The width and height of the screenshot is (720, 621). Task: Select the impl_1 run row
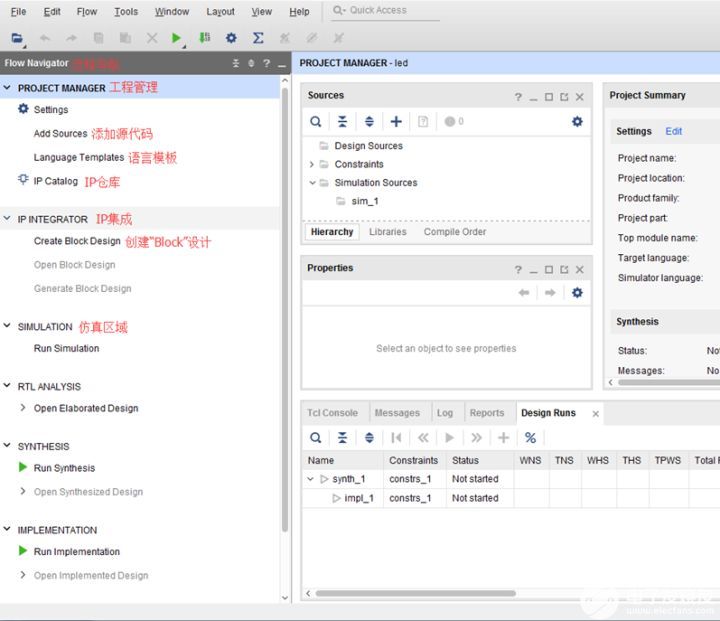tap(359, 498)
